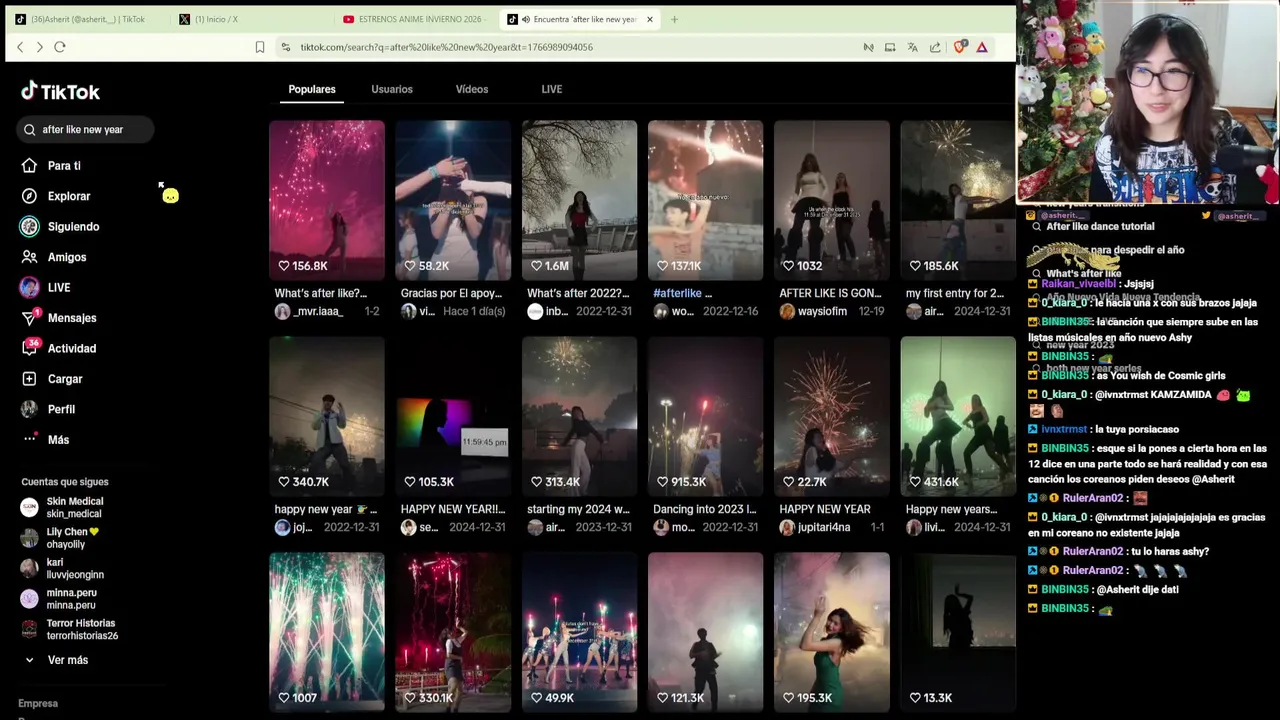Click the Empresa footer link
The image size is (1280, 720).
point(38,703)
